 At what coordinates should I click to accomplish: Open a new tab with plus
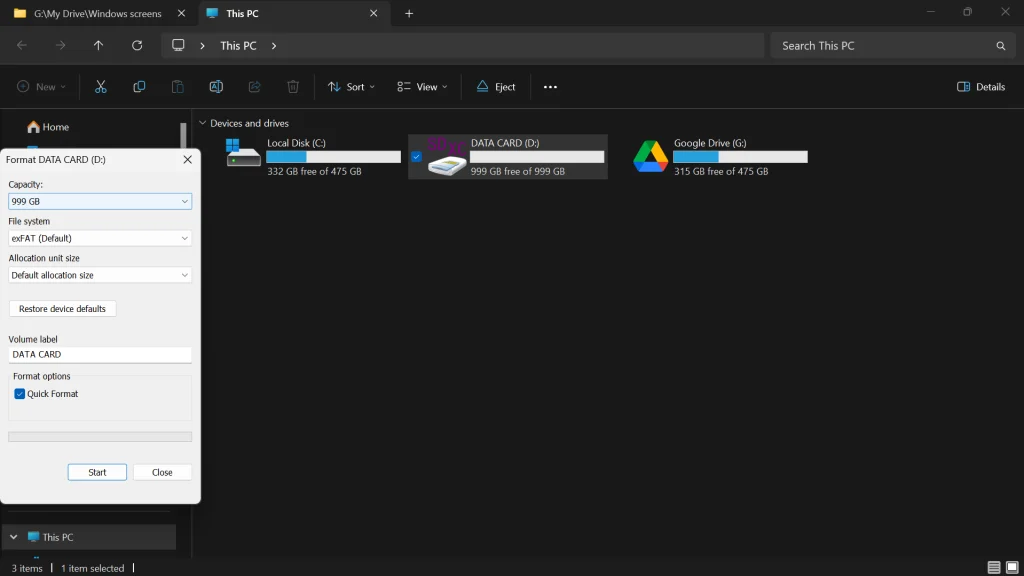coord(409,14)
